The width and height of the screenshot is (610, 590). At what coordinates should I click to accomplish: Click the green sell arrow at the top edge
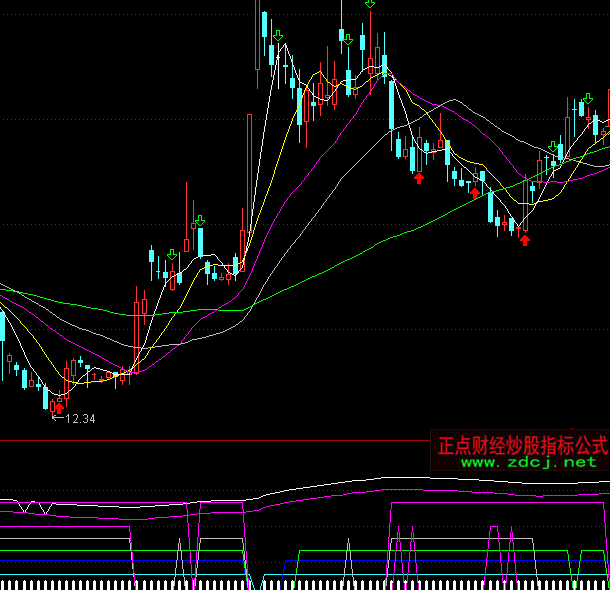370,4
